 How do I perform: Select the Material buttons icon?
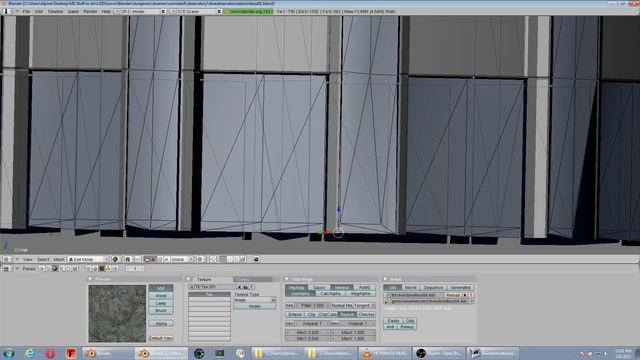click(x=95, y=269)
